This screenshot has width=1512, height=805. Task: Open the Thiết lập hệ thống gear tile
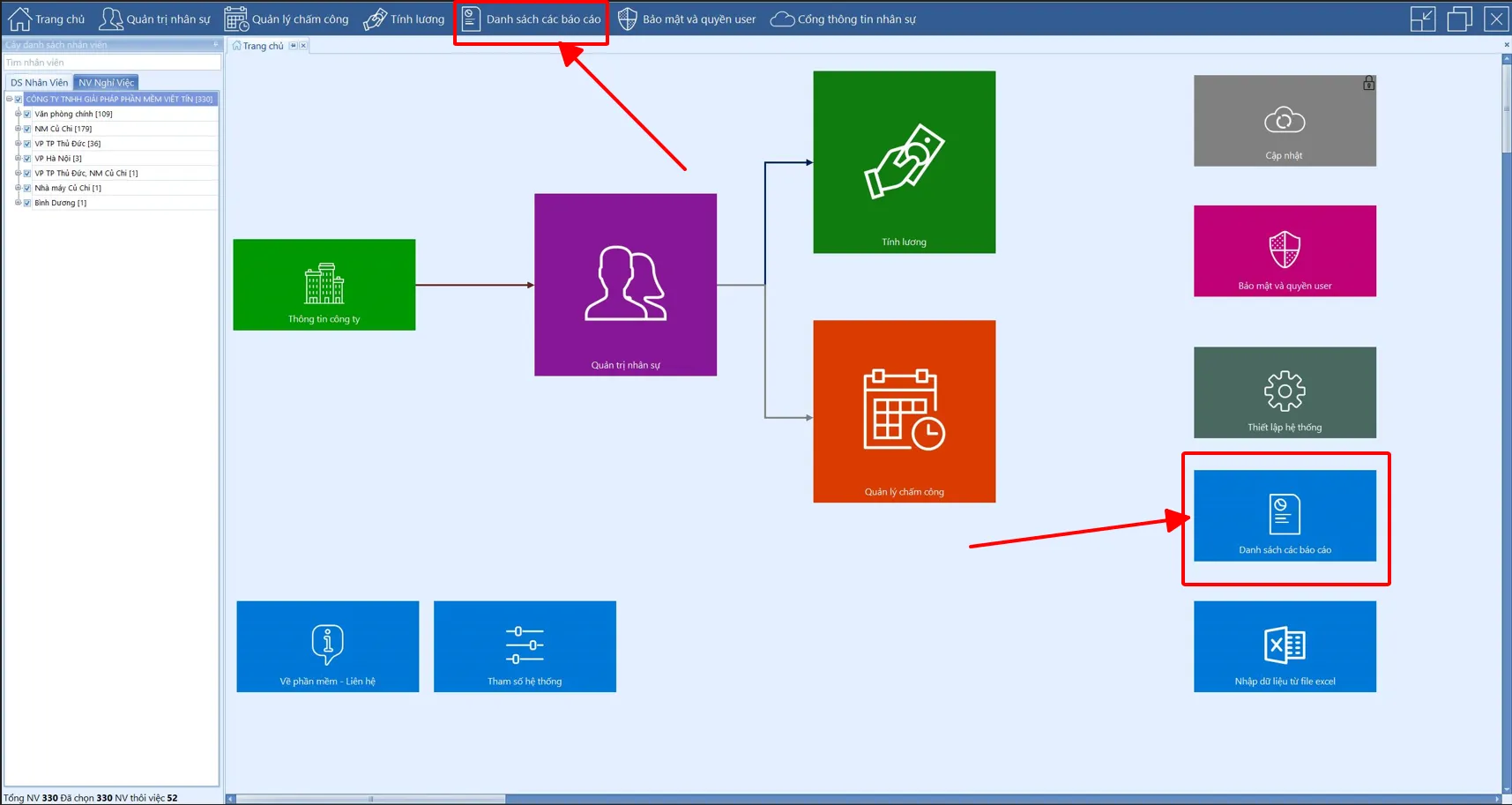[x=1285, y=392]
